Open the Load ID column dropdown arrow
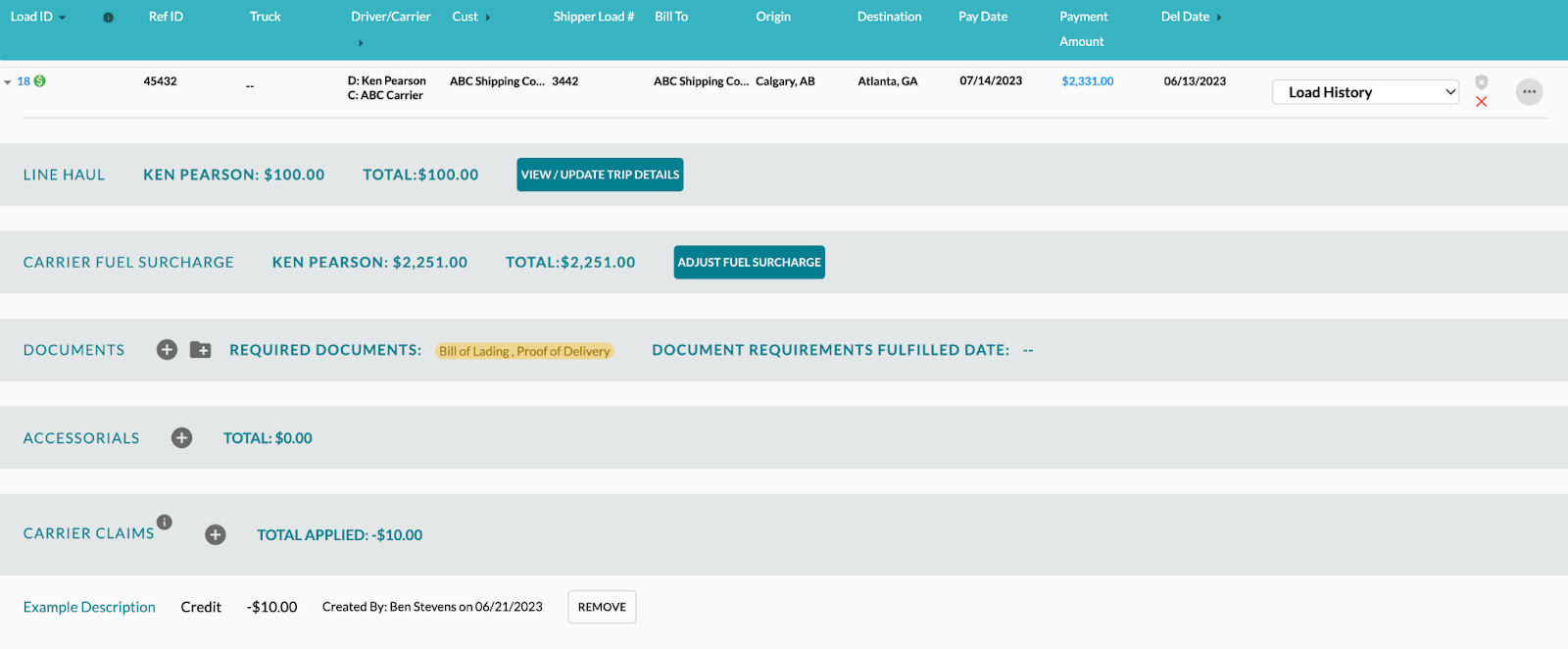Viewport: 1568px width, 649px height. coord(63,18)
